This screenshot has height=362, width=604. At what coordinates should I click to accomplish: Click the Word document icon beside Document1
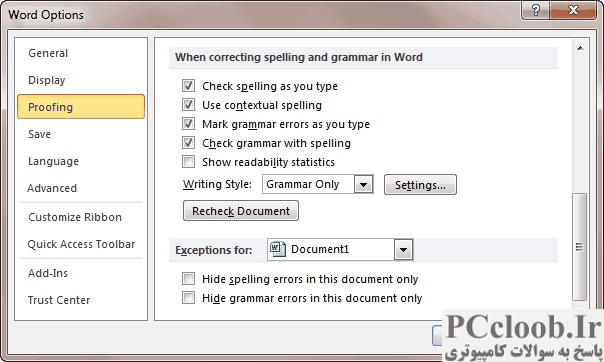(278, 249)
